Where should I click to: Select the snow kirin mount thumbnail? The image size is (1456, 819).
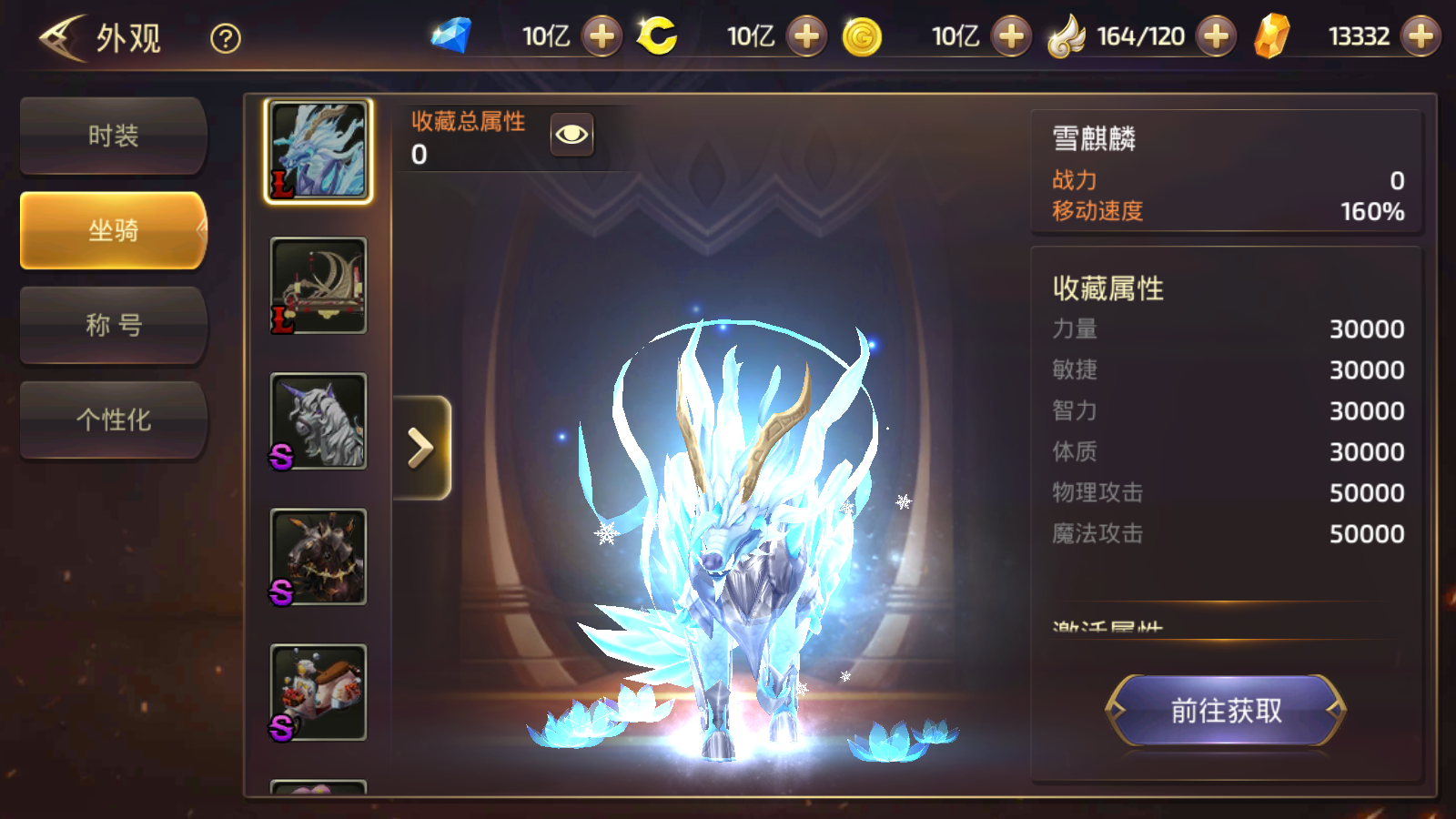pos(318,151)
